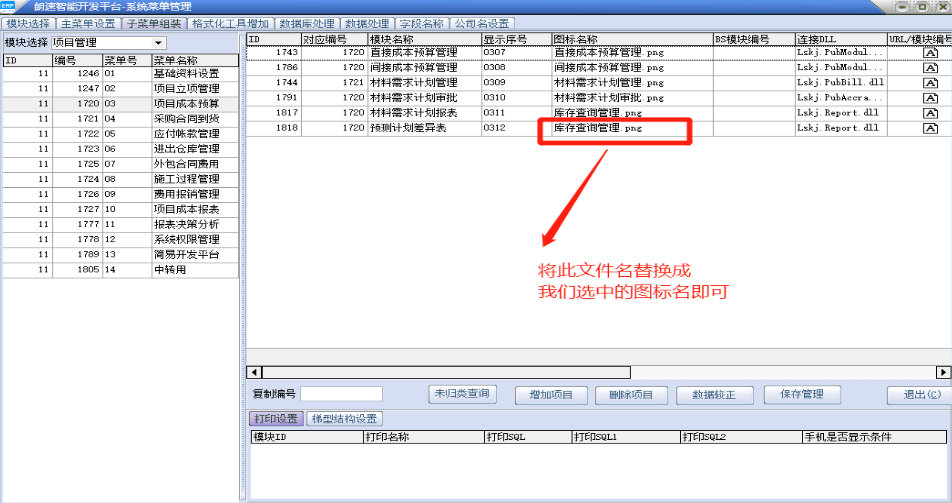Screen dimensions: 952x503
Task: Open the 模块选择 dropdown
Action: click(x=159, y=43)
